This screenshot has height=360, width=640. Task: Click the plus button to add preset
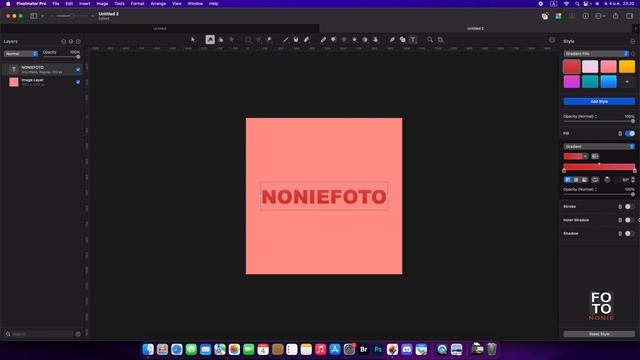tap(627, 82)
